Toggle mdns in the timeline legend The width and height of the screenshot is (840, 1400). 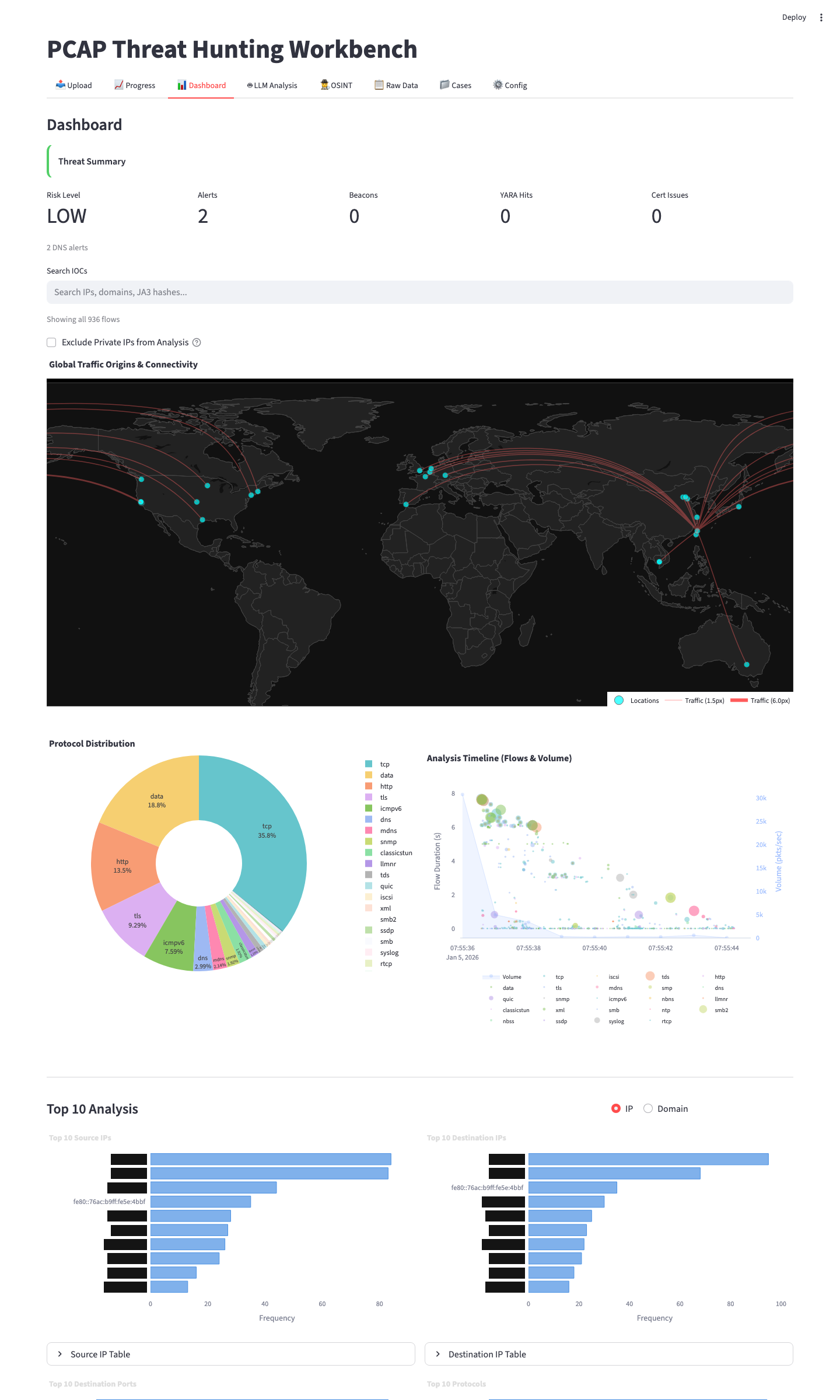(x=610, y=988)
